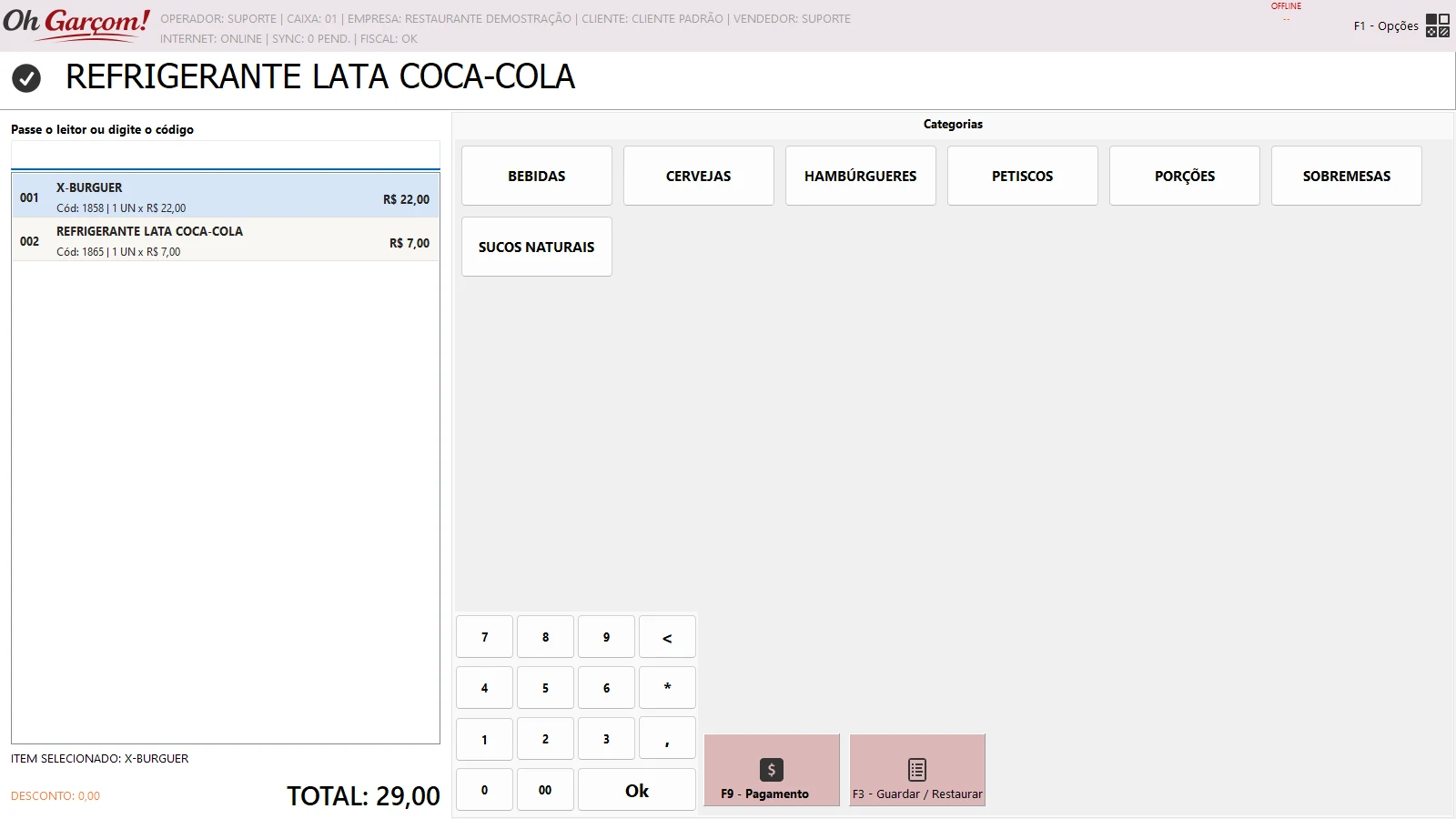
Task: Click the keypad comma key
Action: tap(667, 739)
